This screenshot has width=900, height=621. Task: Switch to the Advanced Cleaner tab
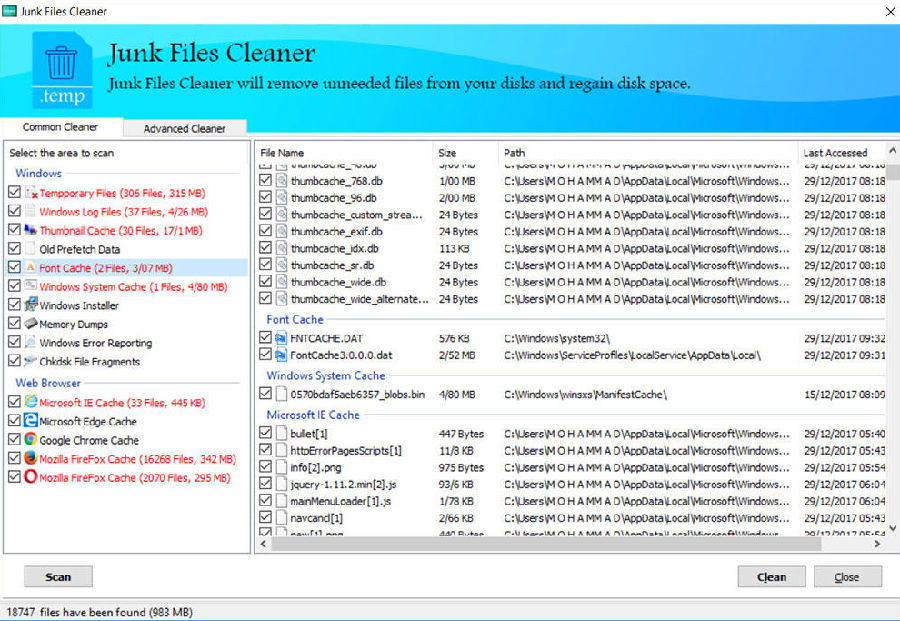(x=184, y=128)
